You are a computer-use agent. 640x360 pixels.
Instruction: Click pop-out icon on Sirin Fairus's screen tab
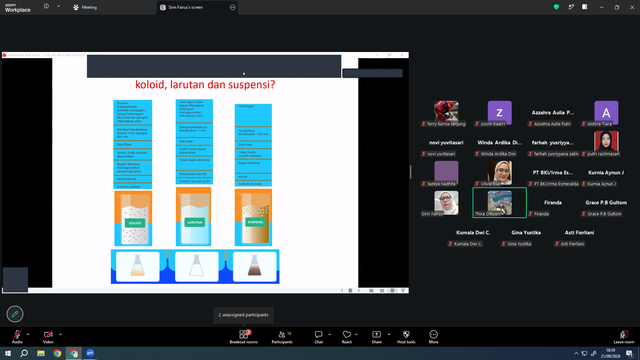click(x=233, y=7)
